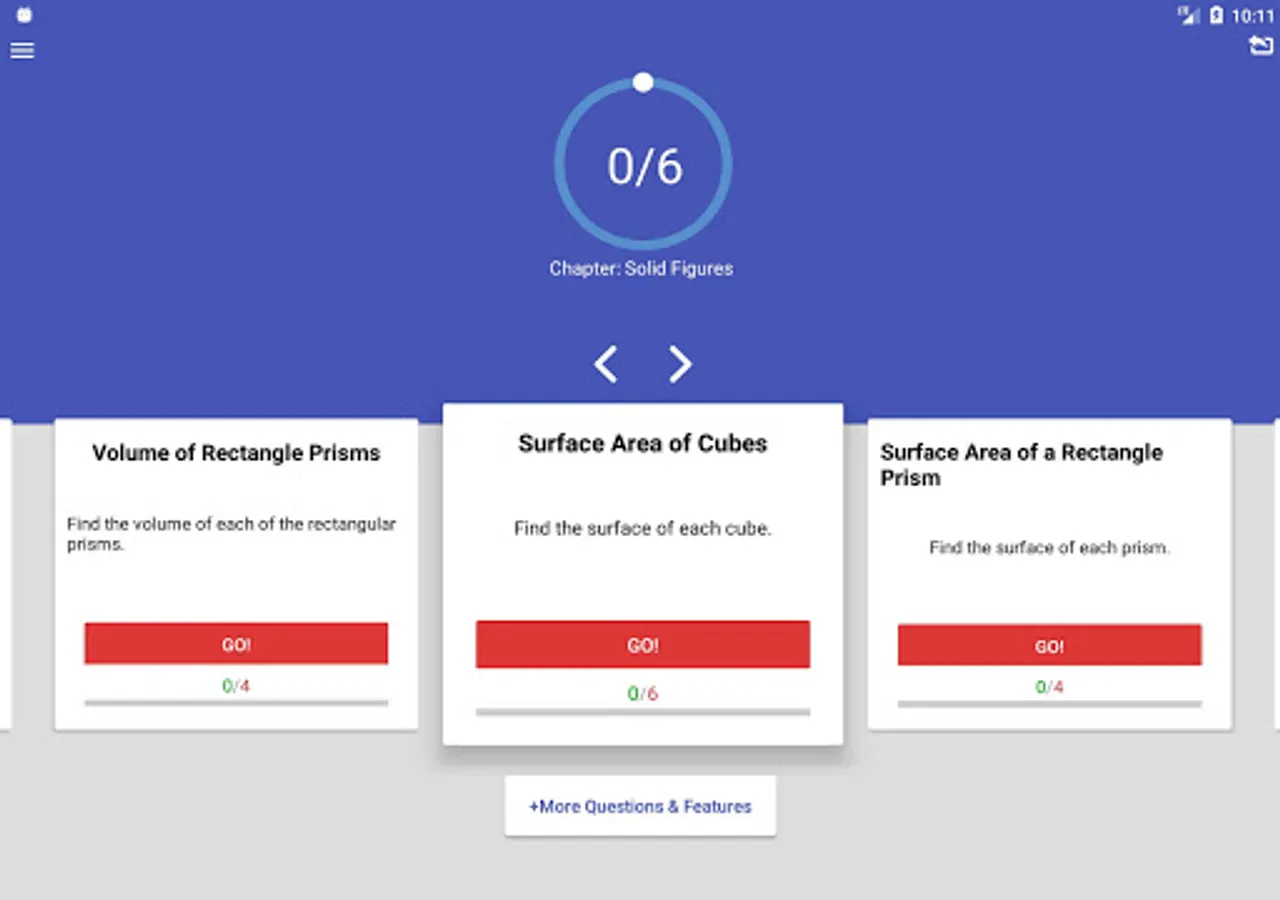Tap the return arrow icon at top right
Viewport: 1280px width, 900px height.
coord(1261,46)
